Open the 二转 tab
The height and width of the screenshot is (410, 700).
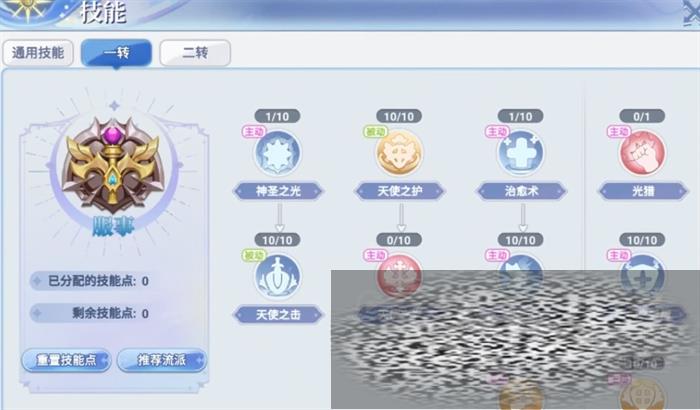pos(195,53)
